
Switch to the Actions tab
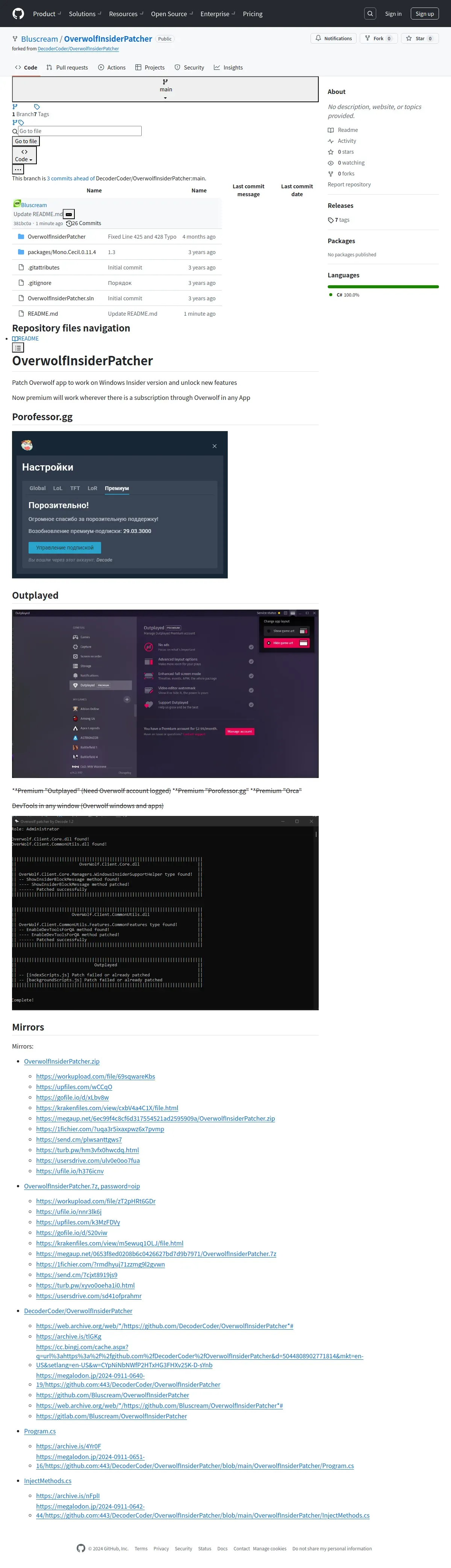pyautogui.click(x=112, y=68)
